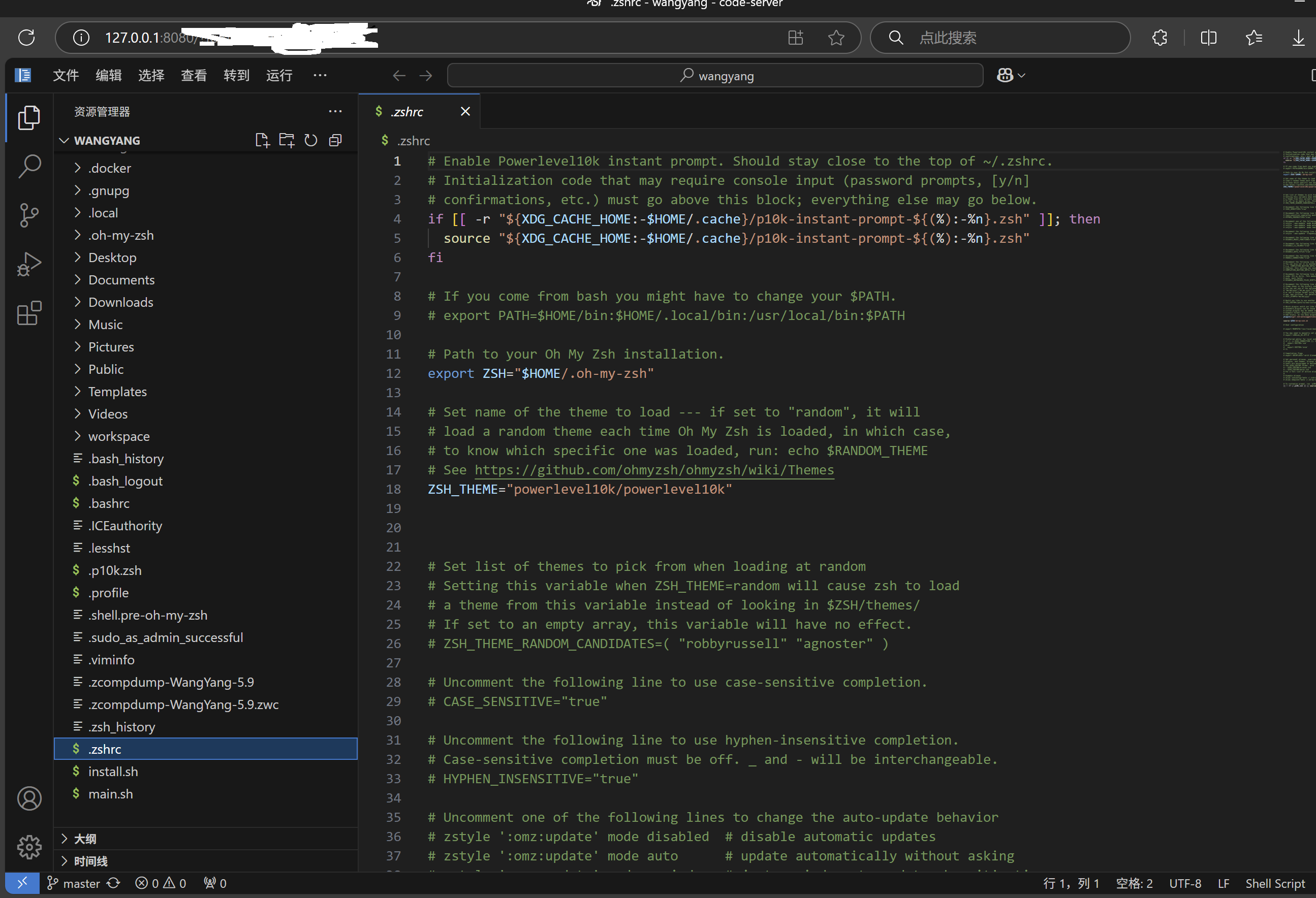The height and width of the screenshot is (898, 1316).
Task: Open the chat dropdown arrow next to Copilot icon
Action: tap(1021, 75)
